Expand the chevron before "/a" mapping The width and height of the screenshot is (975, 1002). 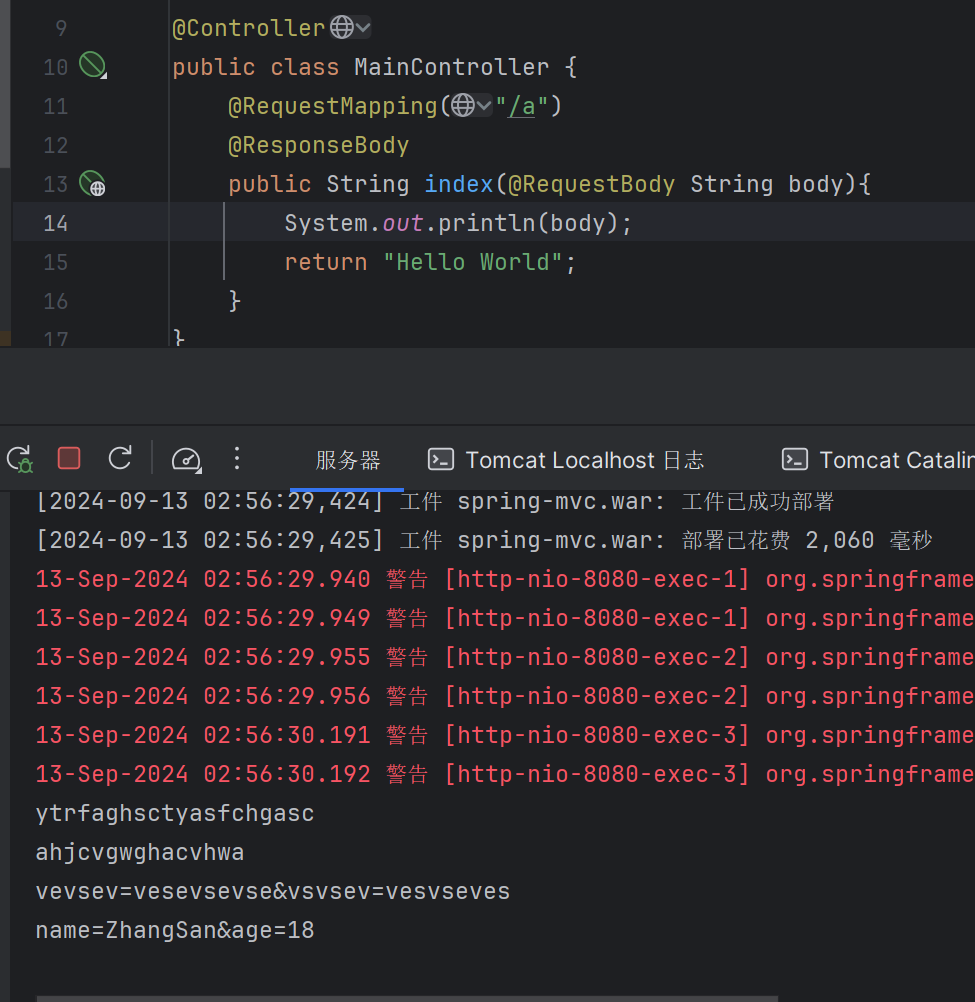pyautogui.click(x=484, y=105)
